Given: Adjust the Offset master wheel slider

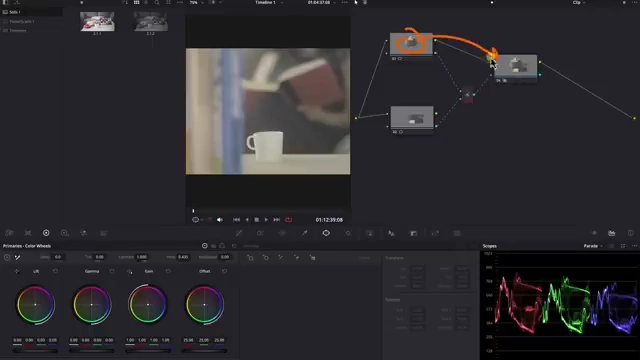Looking at the screenshot, I should [x=204, y=351].
